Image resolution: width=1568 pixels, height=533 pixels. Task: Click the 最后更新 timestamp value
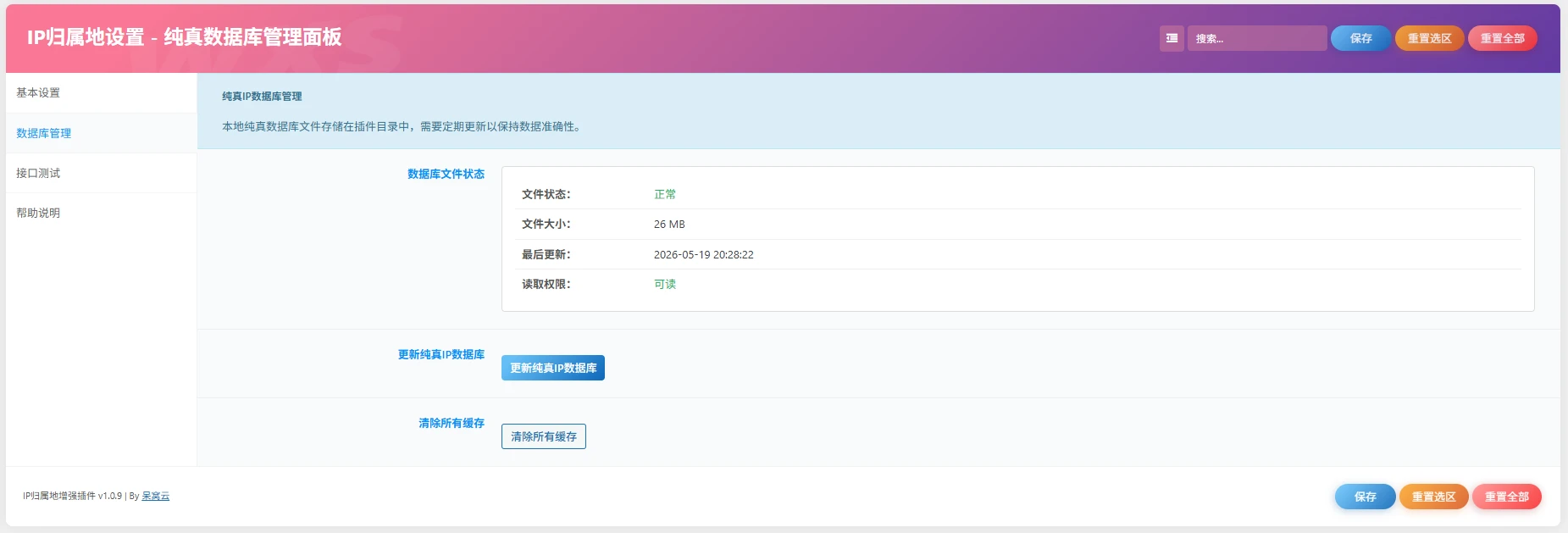point(703,254)
